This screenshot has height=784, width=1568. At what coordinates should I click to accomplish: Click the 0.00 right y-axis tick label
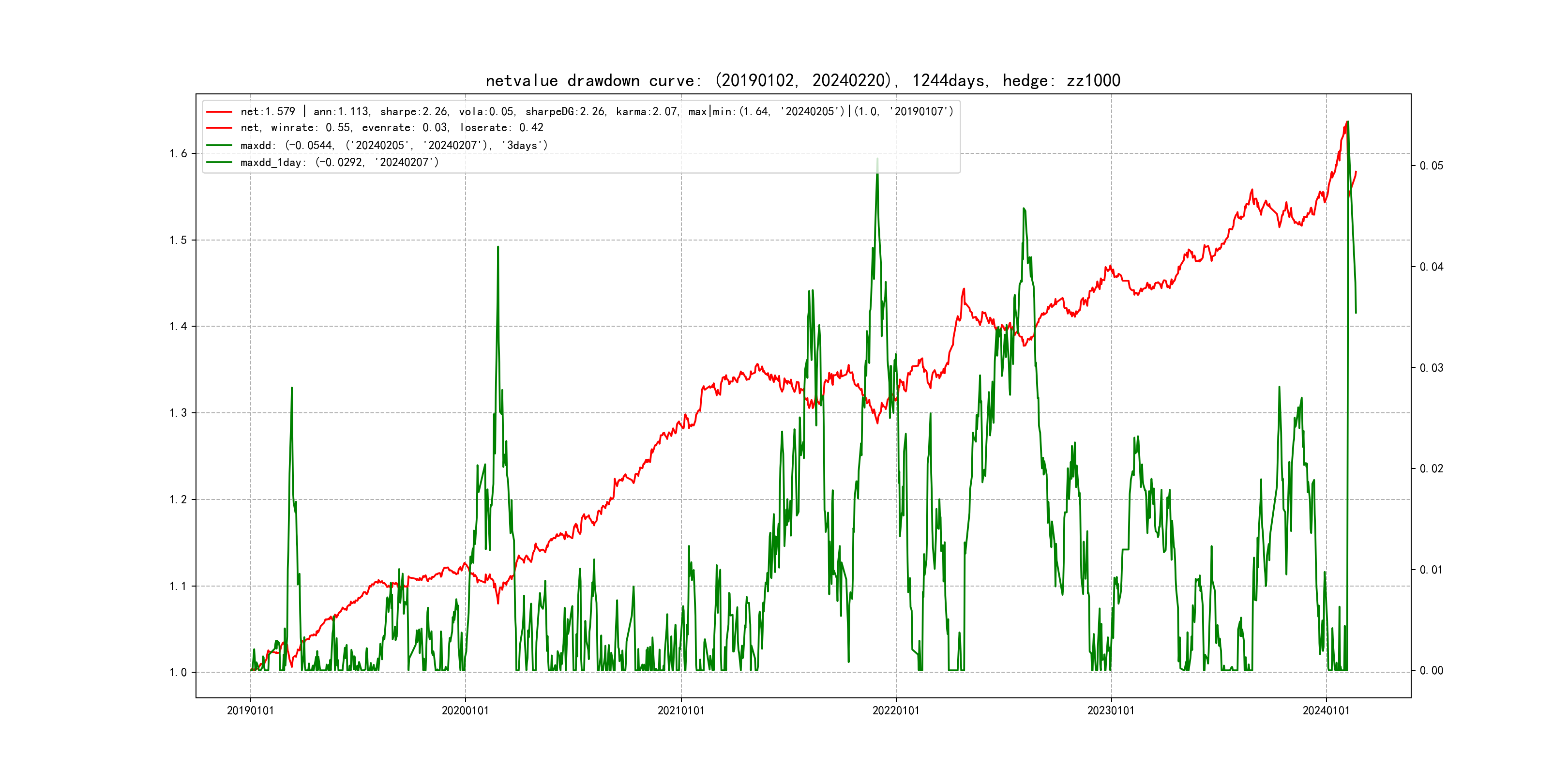1431,670
